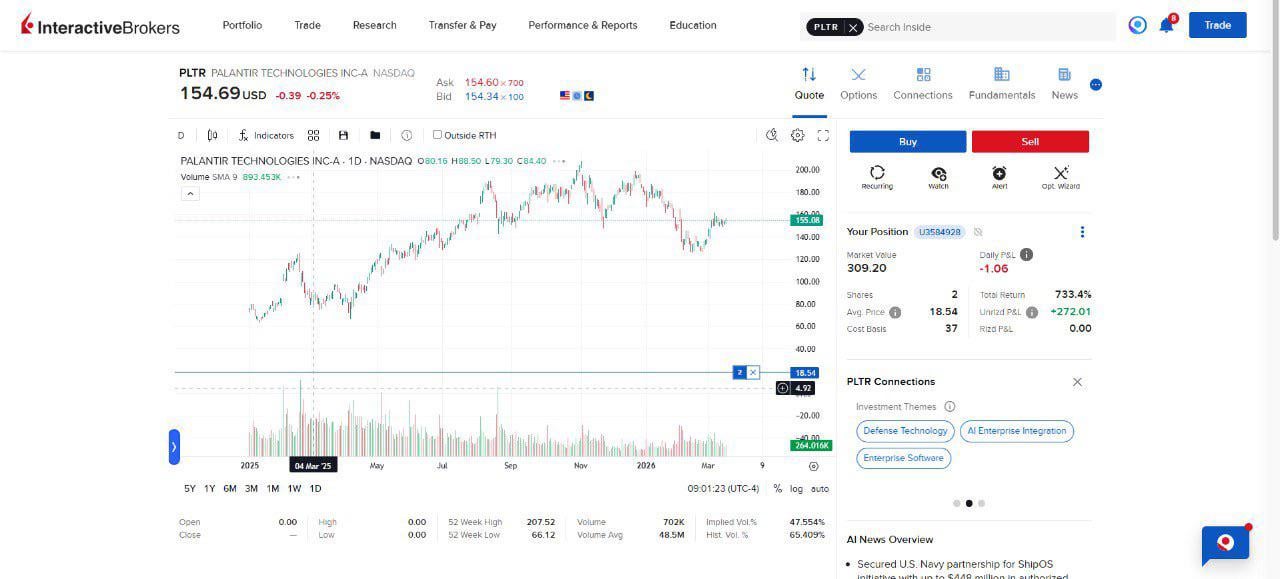This screenshot has width=1280, height=579.
Task: Toggle the auto scale option
Action: coord(819,489)
